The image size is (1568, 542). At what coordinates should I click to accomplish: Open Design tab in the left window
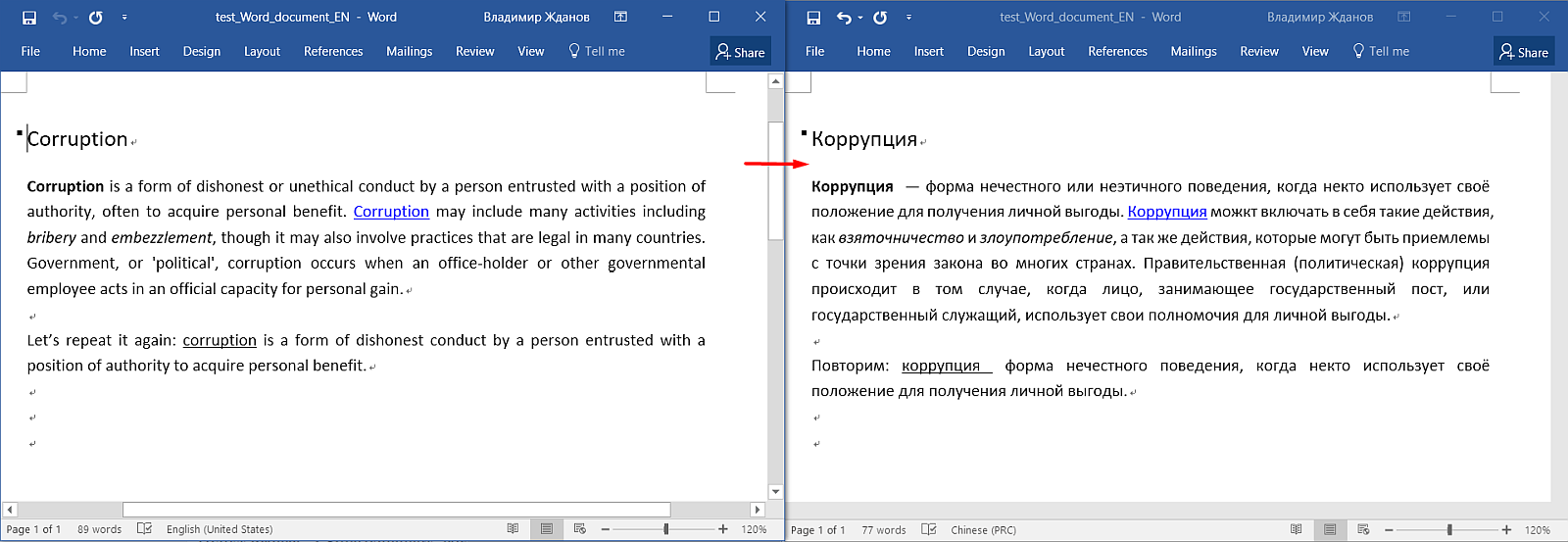[x=202, y=51]
